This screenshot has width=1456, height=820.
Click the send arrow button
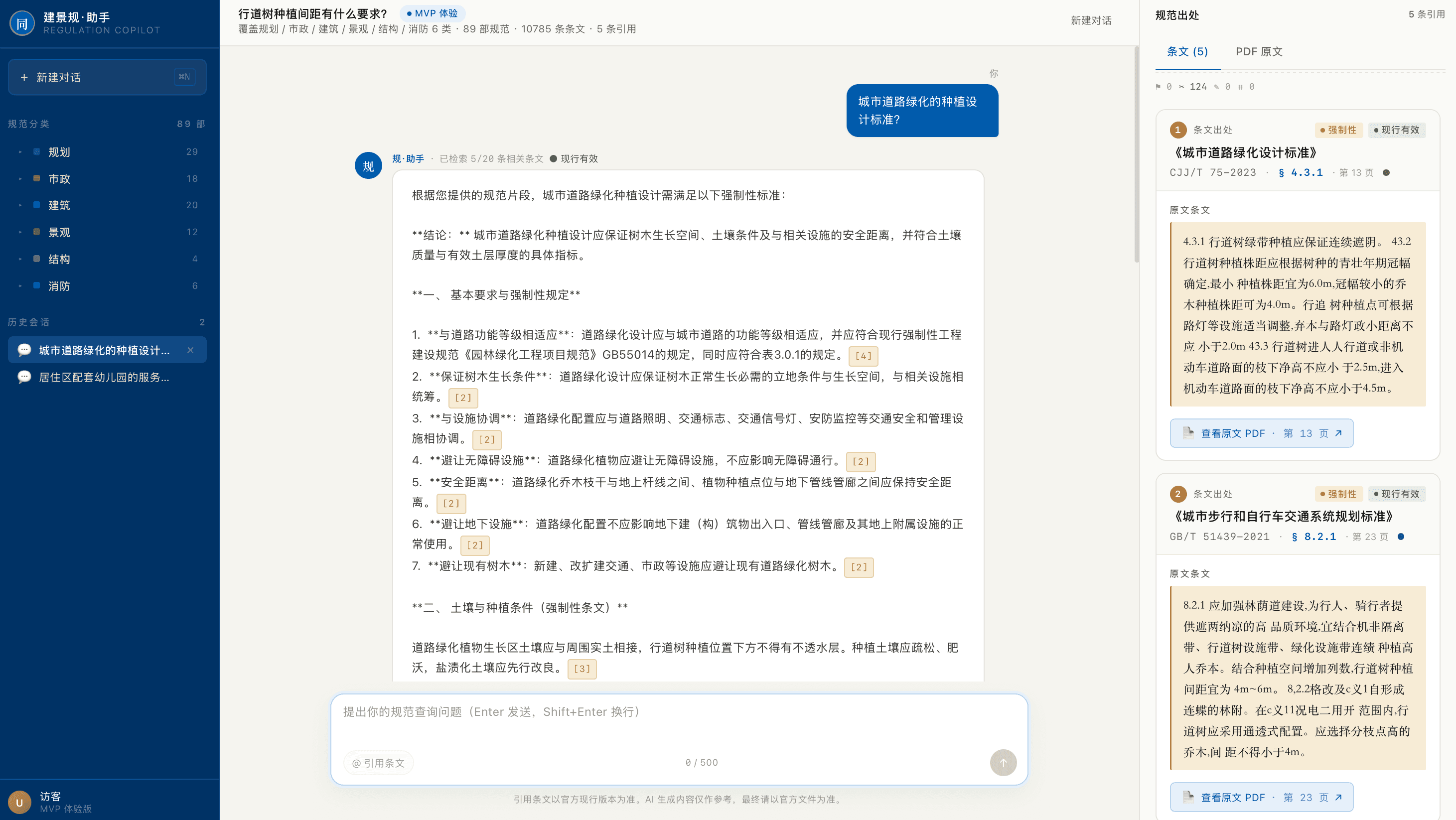[1003, 762]
